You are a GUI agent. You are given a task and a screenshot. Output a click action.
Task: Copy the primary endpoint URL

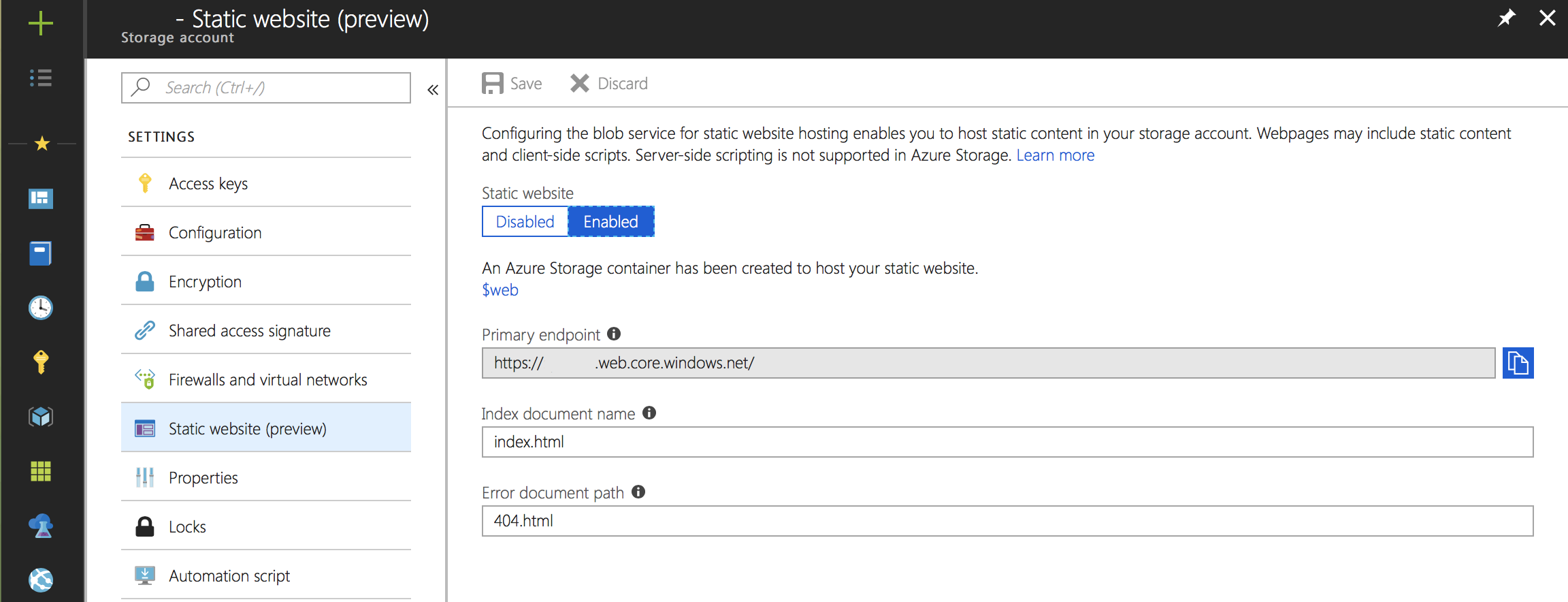(1518, 363)
